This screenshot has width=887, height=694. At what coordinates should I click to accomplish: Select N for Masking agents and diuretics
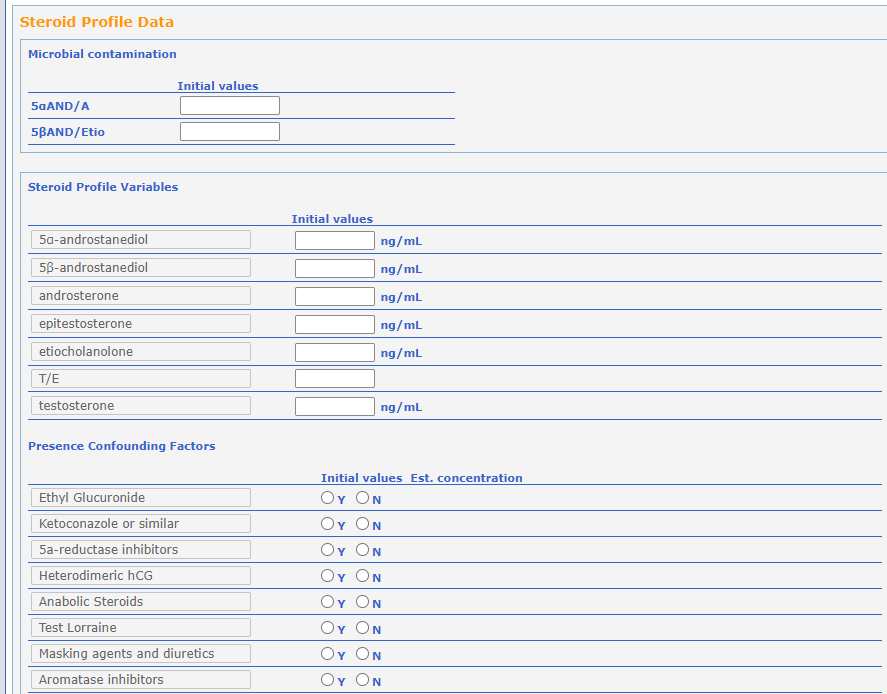pos(362,654)
